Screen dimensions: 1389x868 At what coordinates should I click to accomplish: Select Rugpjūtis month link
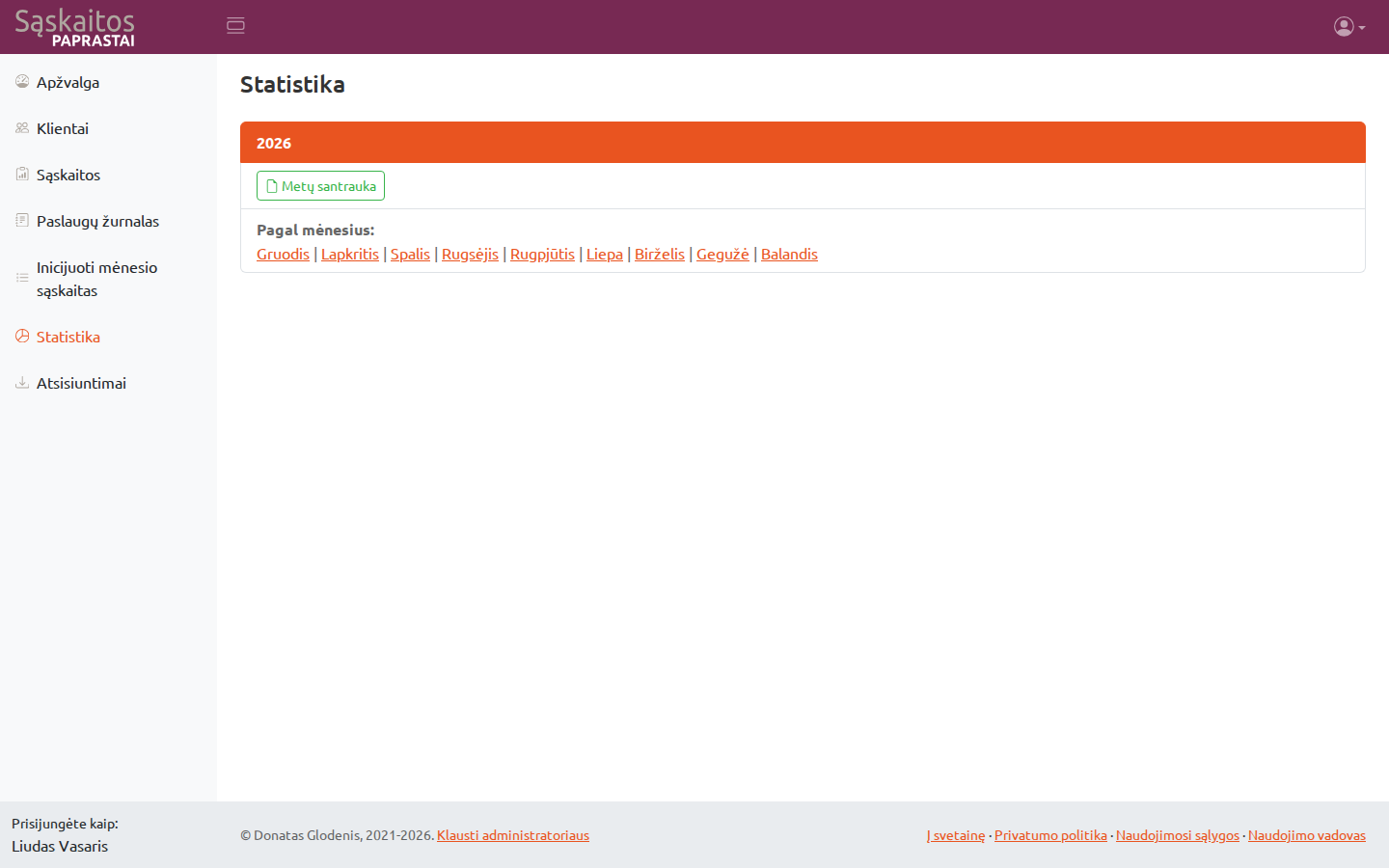(542, 254)
